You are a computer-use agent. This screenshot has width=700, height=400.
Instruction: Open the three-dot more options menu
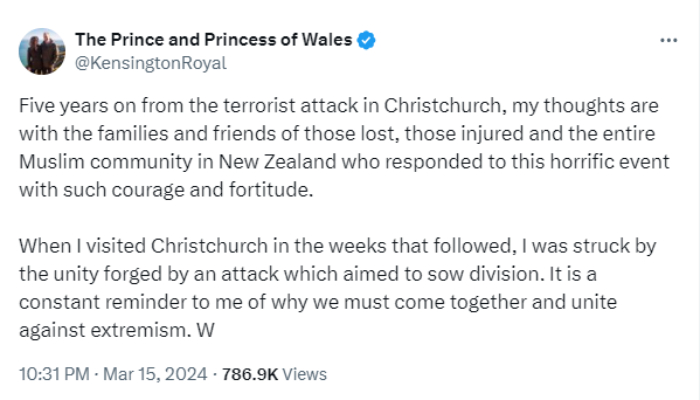[669, 40]
